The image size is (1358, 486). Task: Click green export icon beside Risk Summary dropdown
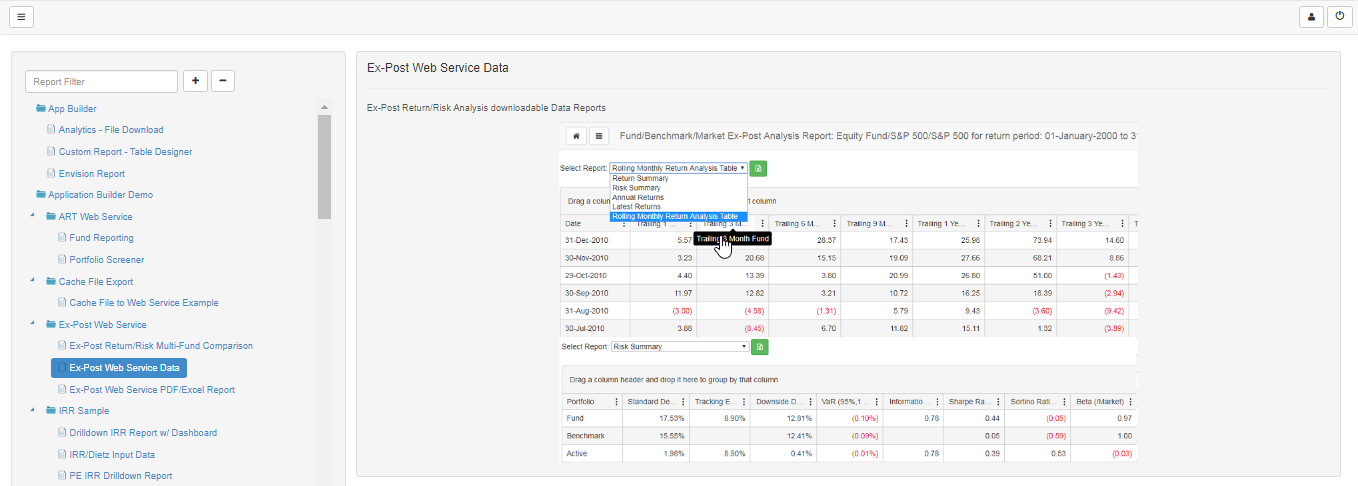click(759, 347)
